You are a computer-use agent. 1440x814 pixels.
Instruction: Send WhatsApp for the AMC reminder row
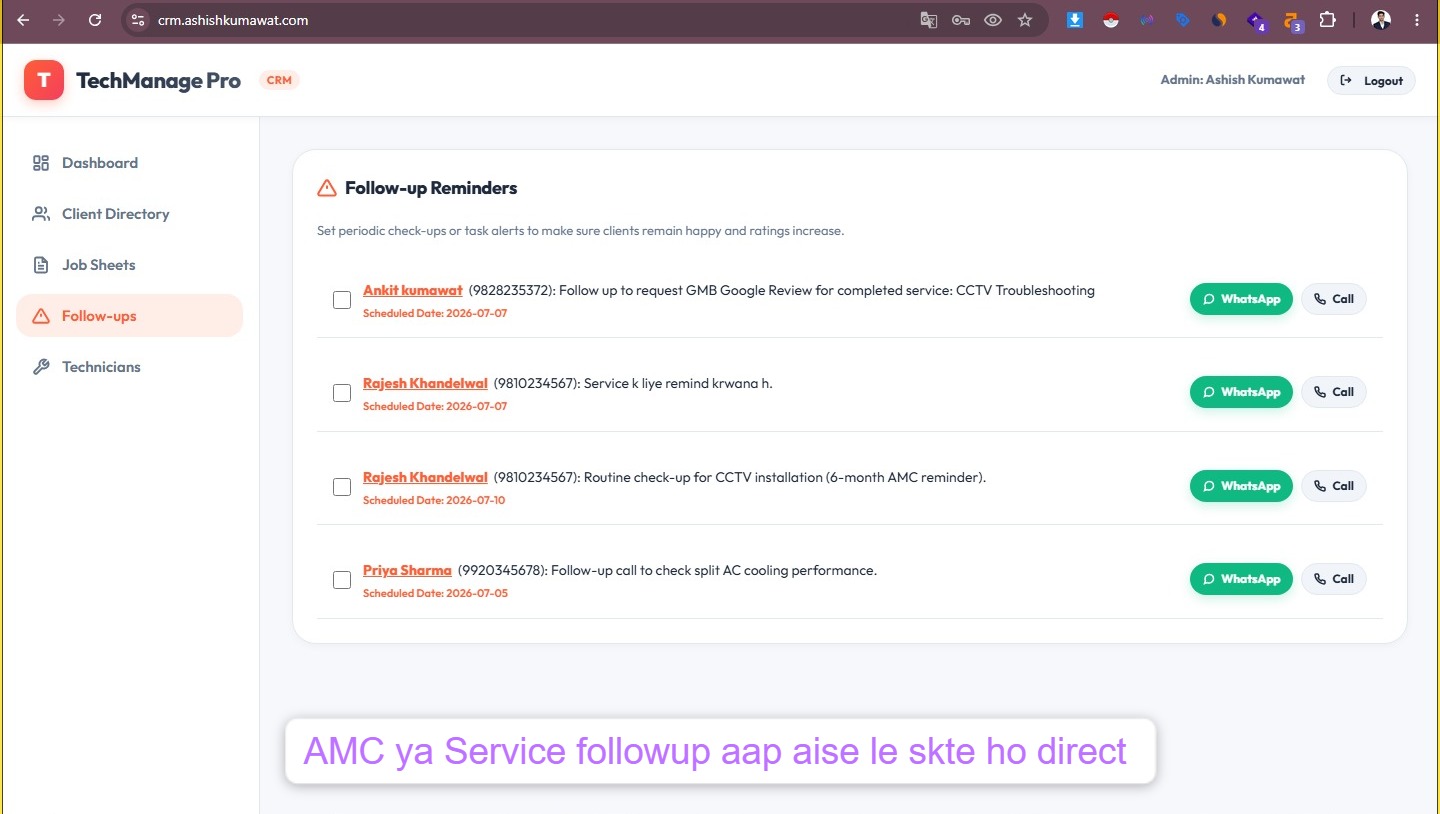point(1241,486)
